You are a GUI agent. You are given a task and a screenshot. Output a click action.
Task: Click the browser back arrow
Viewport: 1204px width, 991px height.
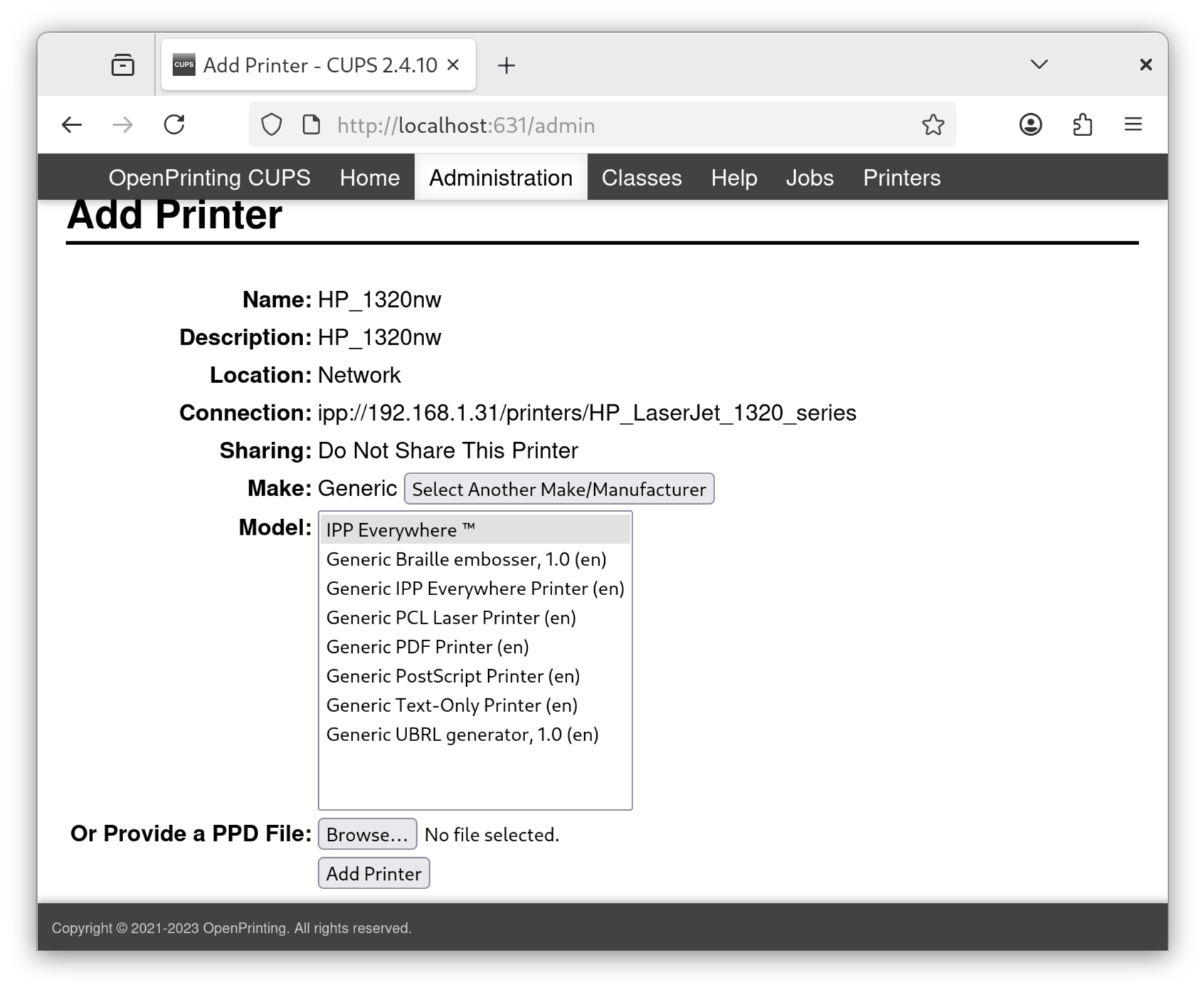click(71, 125)
